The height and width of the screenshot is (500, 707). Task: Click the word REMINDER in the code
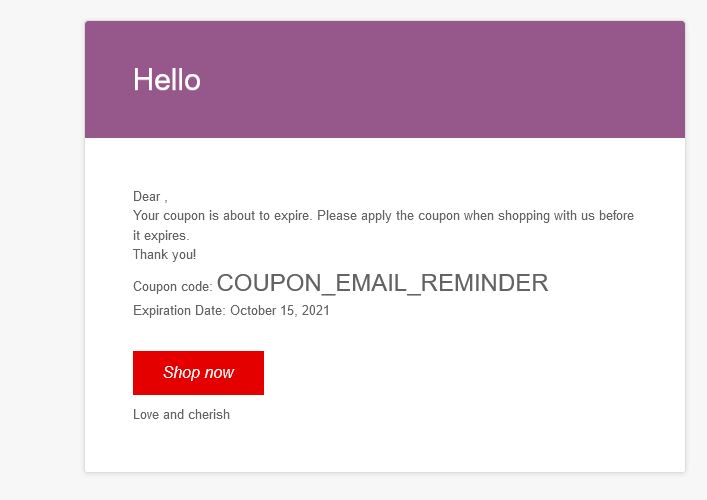click(x=484, y=284)
